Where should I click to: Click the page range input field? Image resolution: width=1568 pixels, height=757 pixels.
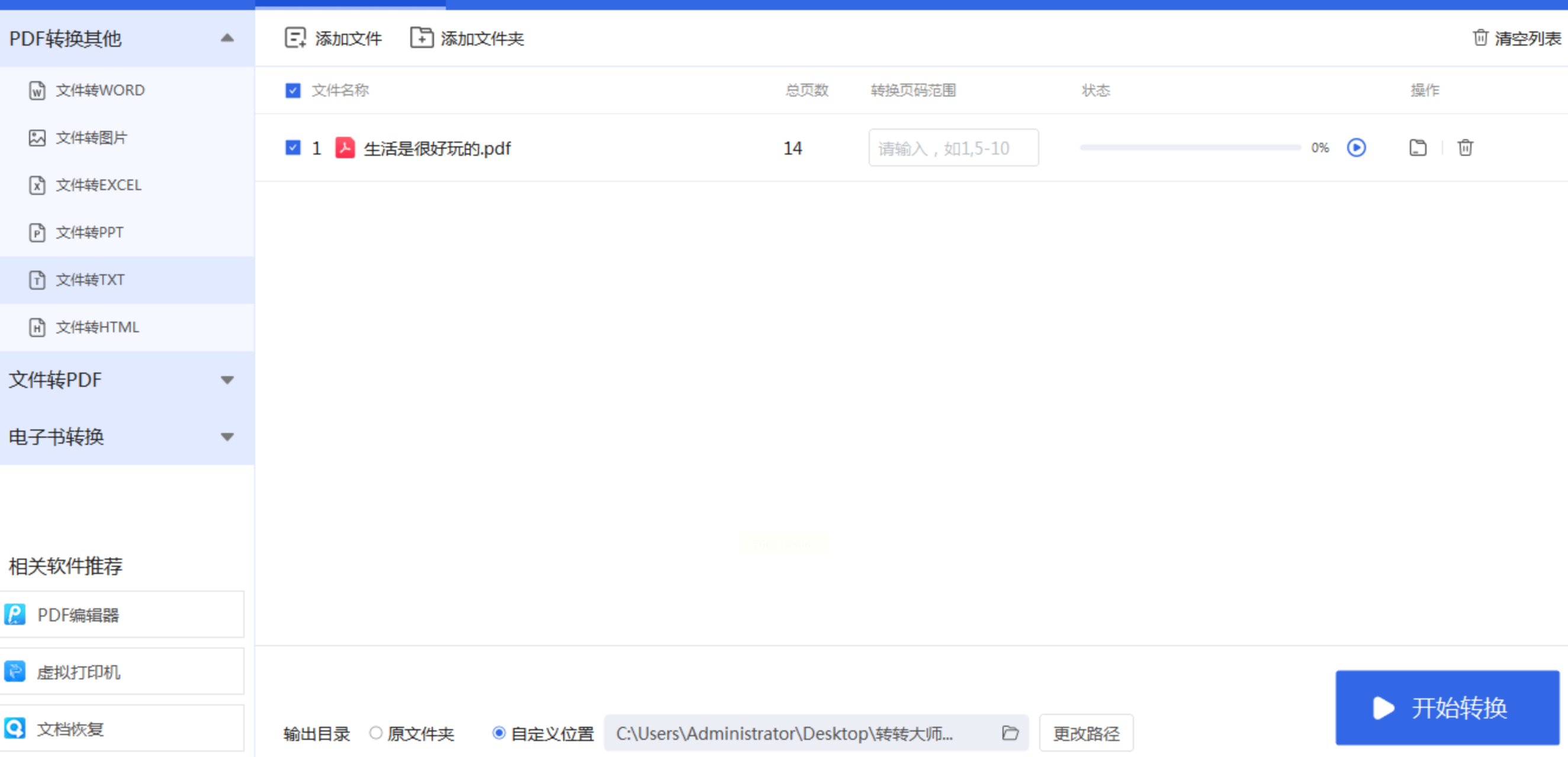[953, 148]
